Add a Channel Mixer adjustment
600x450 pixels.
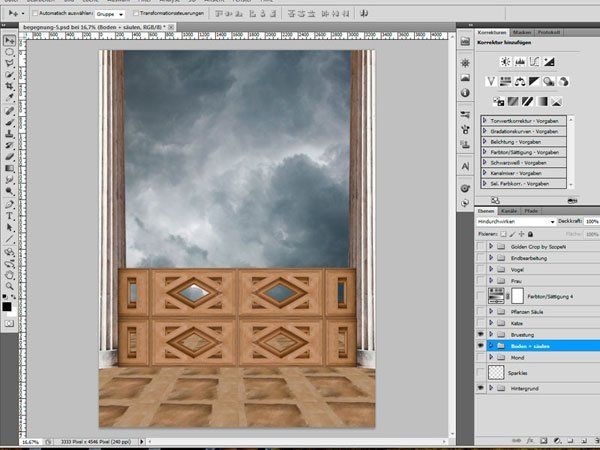tap(563, 82)
